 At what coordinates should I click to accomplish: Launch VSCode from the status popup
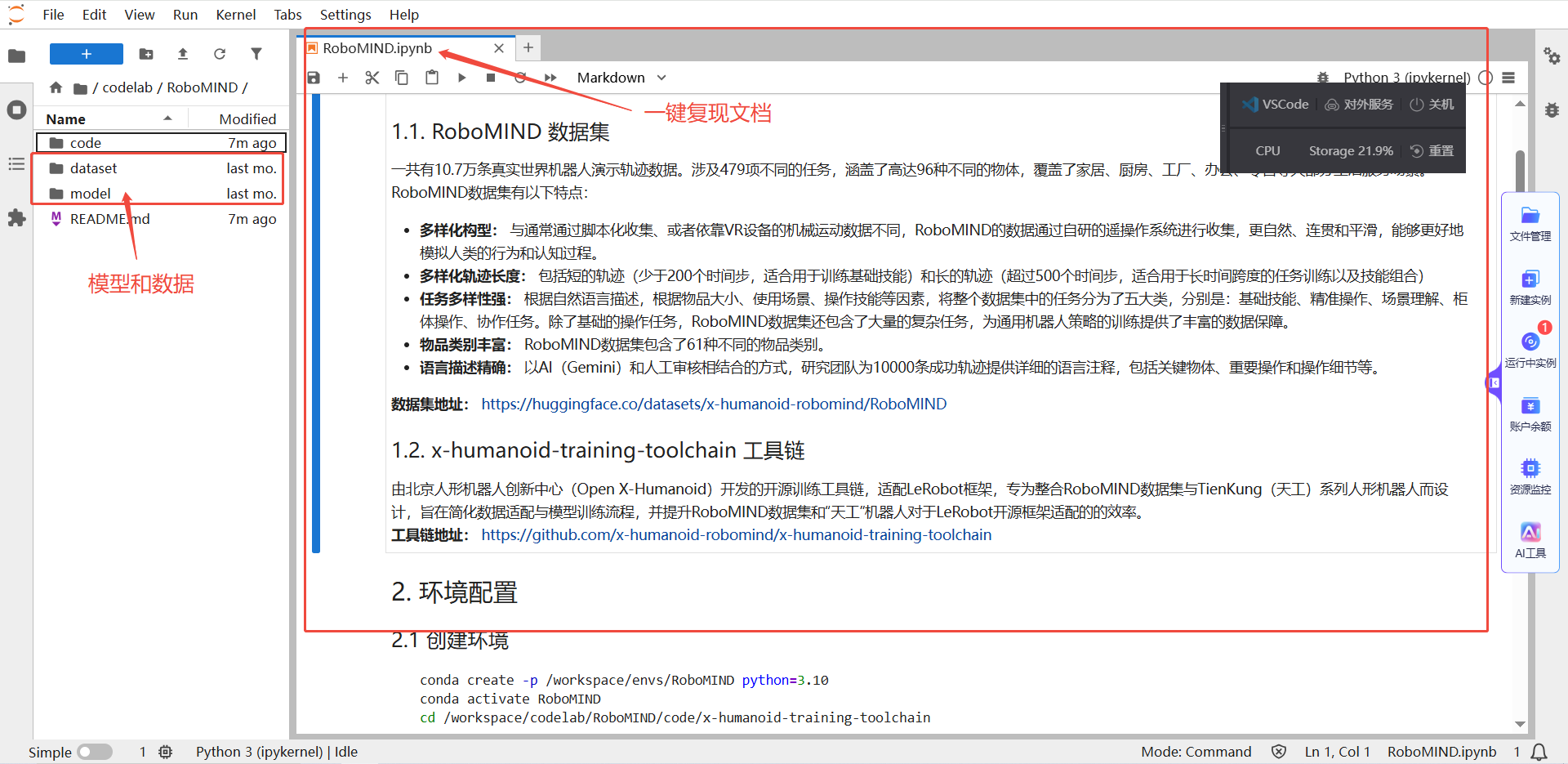(x=1275, y=104)
